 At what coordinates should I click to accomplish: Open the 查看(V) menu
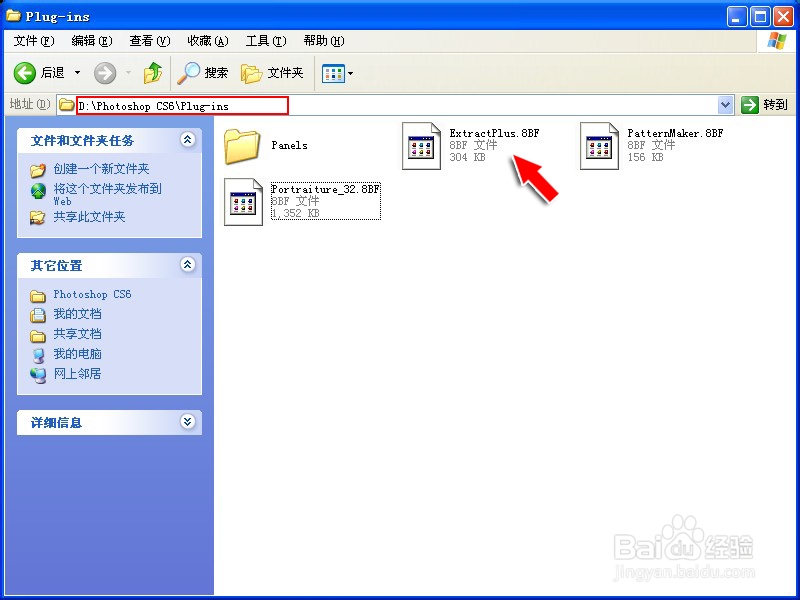(x=149, y=41)
